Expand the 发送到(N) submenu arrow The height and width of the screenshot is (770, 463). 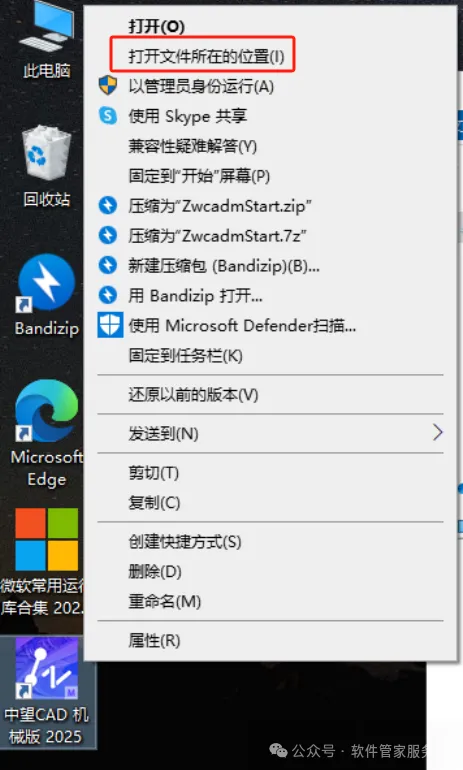click(437, 433)
